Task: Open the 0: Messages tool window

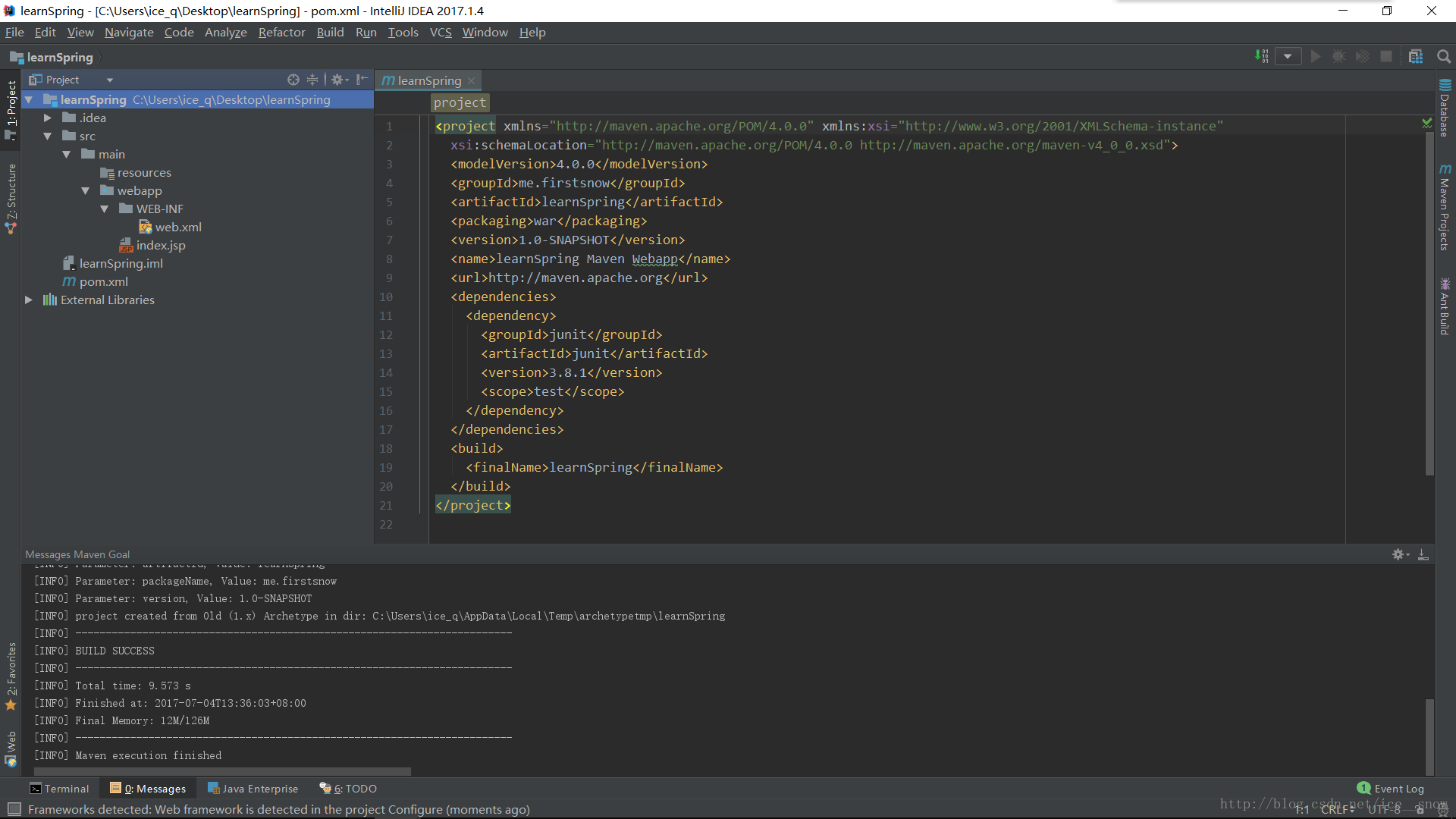Action: [148, 789]
